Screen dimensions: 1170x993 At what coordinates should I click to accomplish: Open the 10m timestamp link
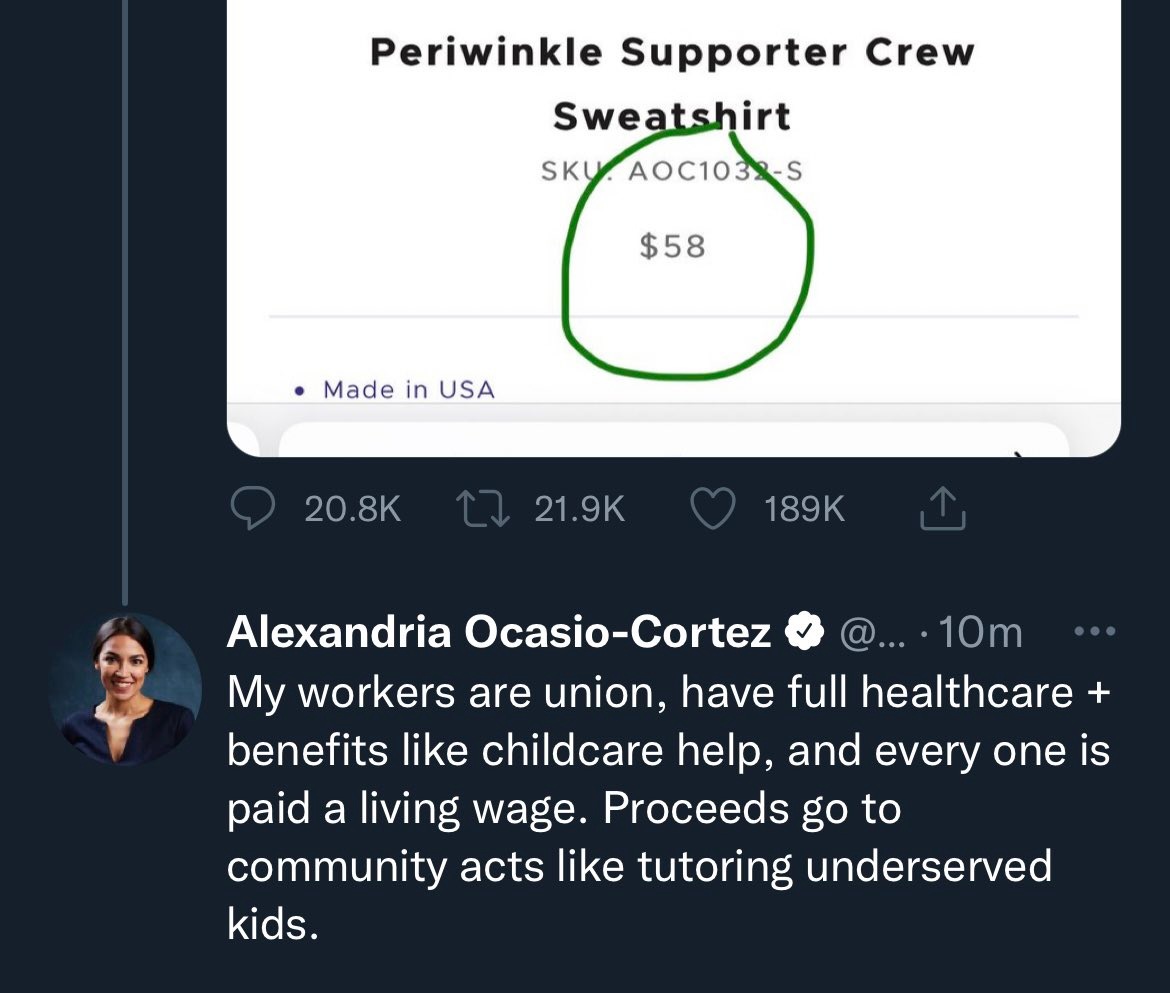tap(980, 633)
